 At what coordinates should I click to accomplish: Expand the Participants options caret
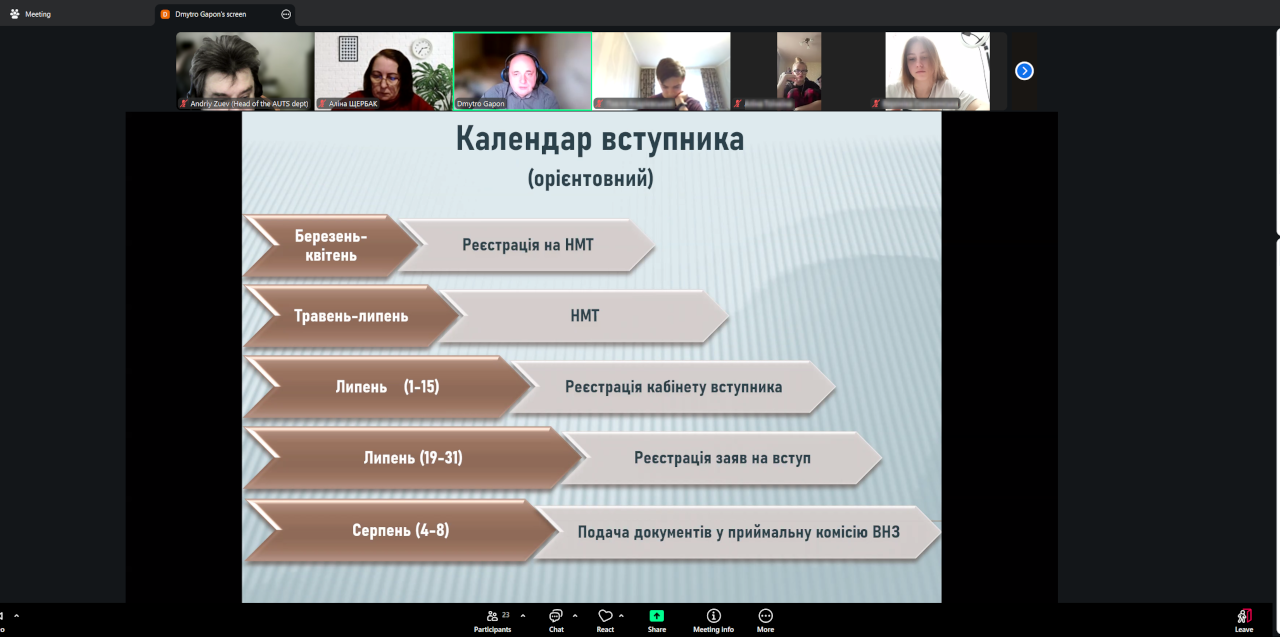tap(523, 616)
